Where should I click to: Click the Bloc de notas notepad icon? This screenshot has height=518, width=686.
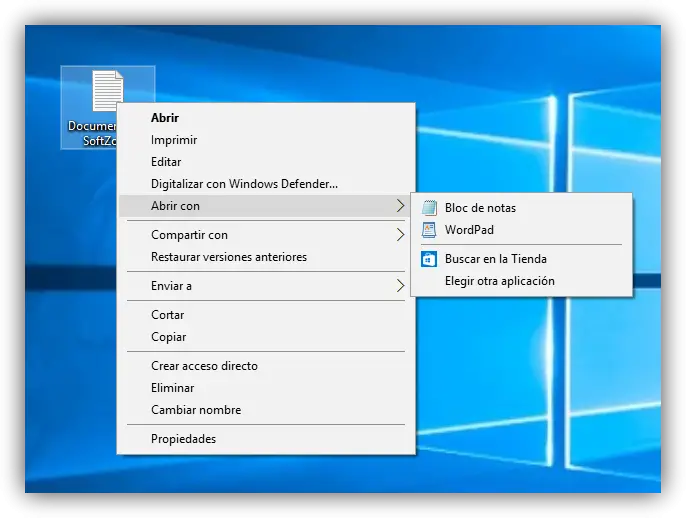(429, 208)
